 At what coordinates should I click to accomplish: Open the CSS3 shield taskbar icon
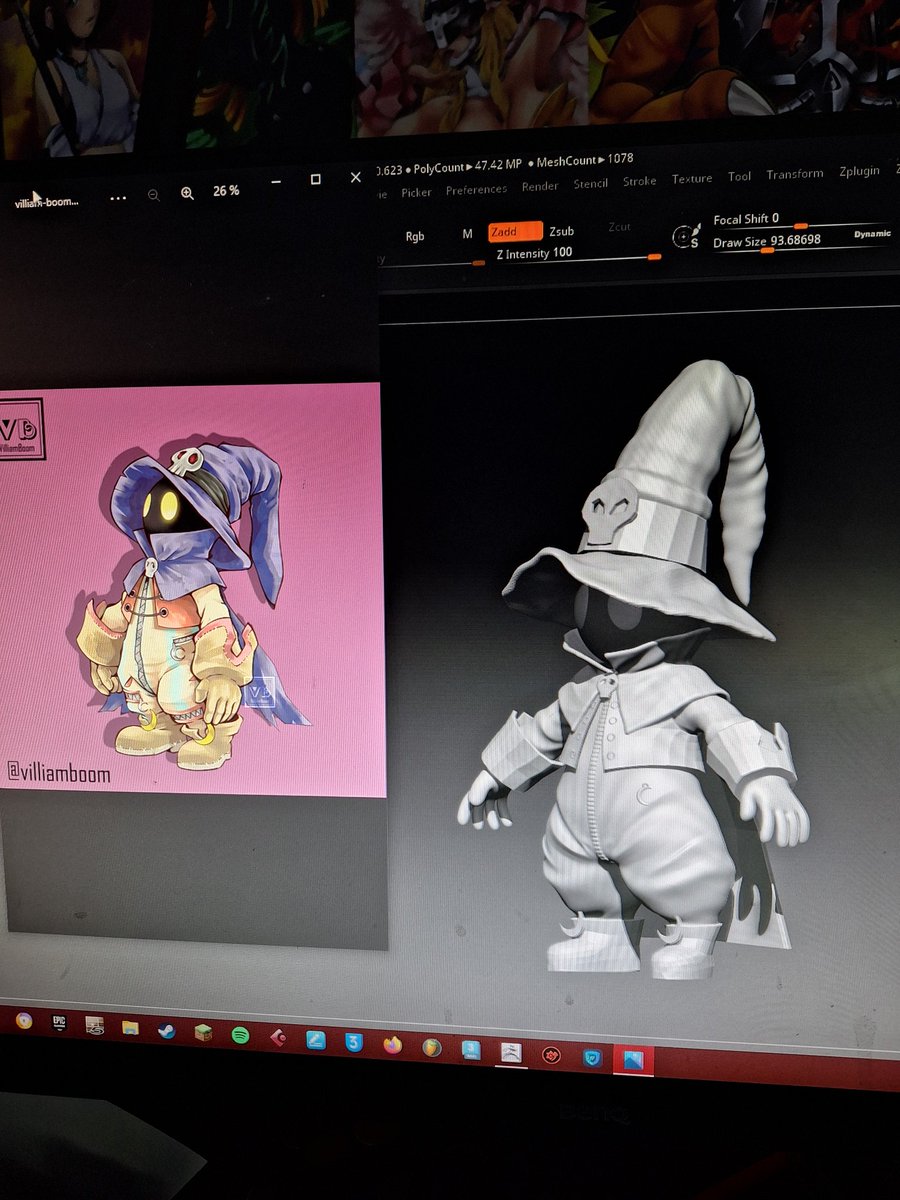point(354,1042)
